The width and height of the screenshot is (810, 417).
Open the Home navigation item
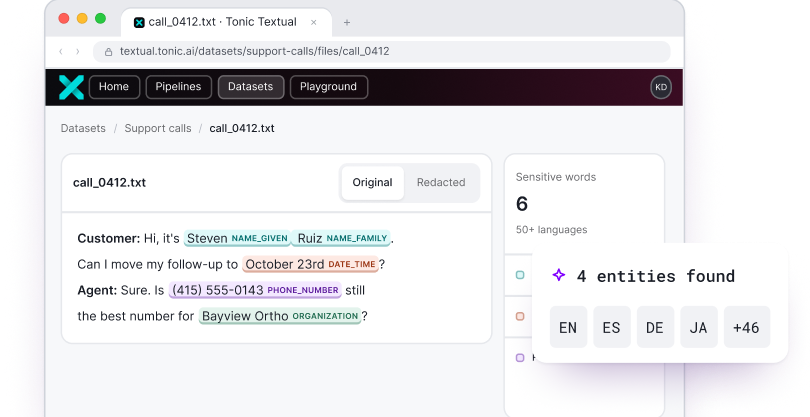(x=114, y=87)
